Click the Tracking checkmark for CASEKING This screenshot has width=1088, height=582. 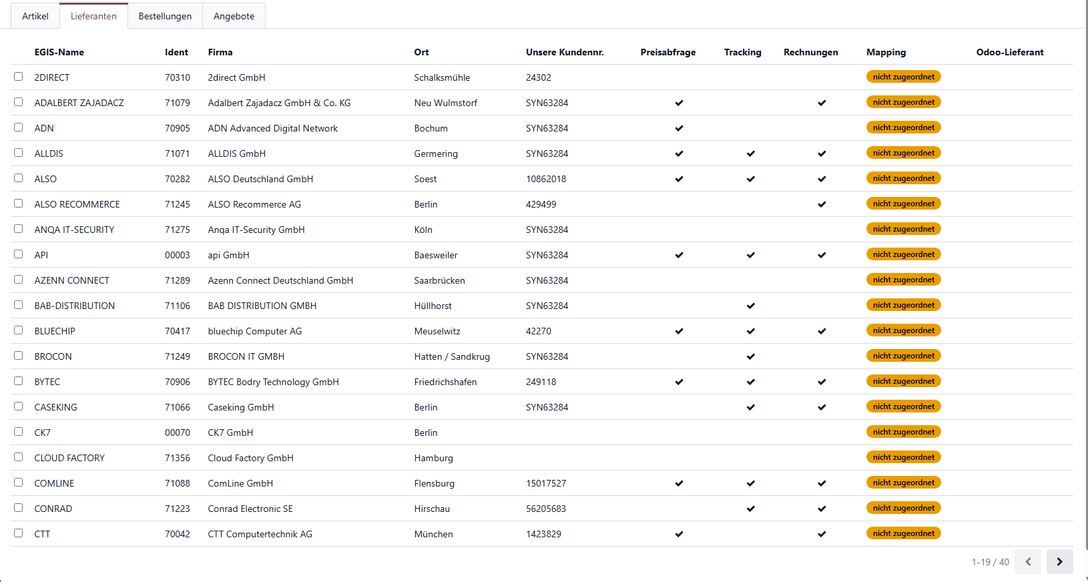coord(751,407)
